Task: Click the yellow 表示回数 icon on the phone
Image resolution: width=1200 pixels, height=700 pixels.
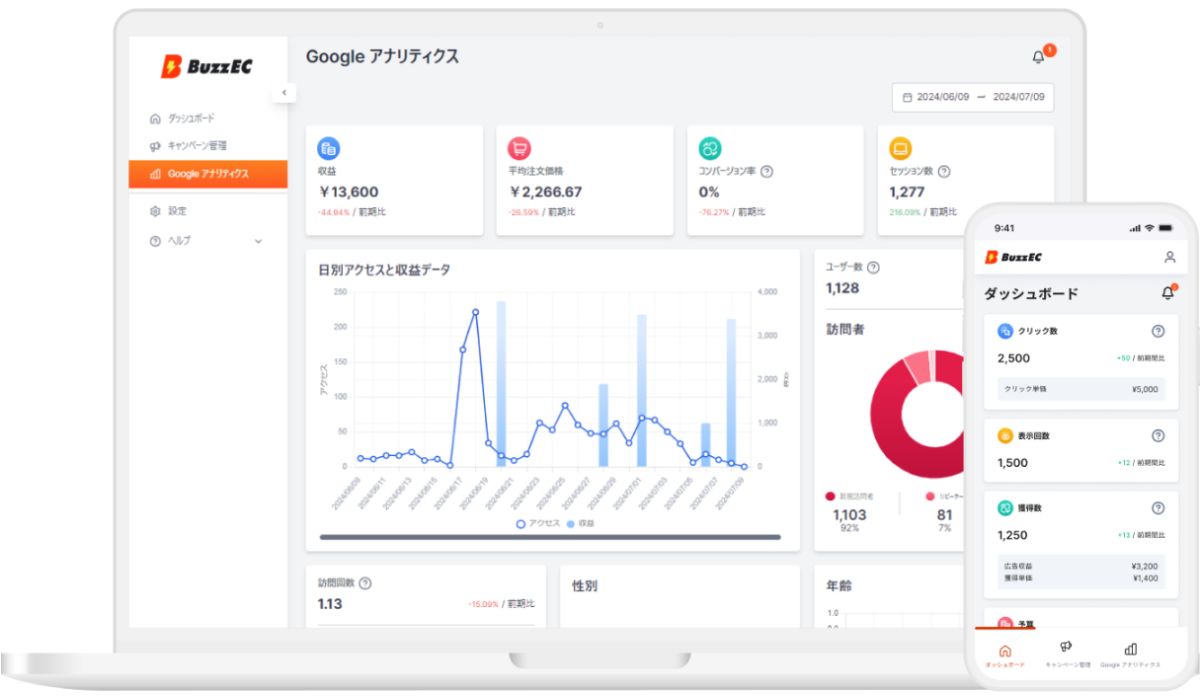Action: [1005, 436]
